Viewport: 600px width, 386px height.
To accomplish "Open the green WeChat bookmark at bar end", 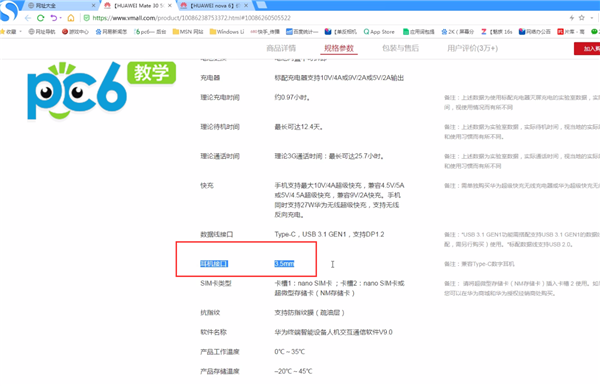I will coord(595,32).
